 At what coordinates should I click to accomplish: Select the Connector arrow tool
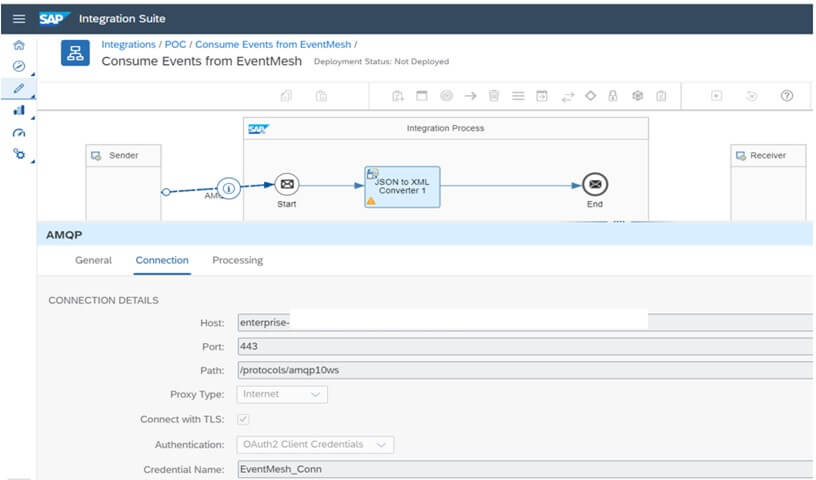click(x=470, y=96)
